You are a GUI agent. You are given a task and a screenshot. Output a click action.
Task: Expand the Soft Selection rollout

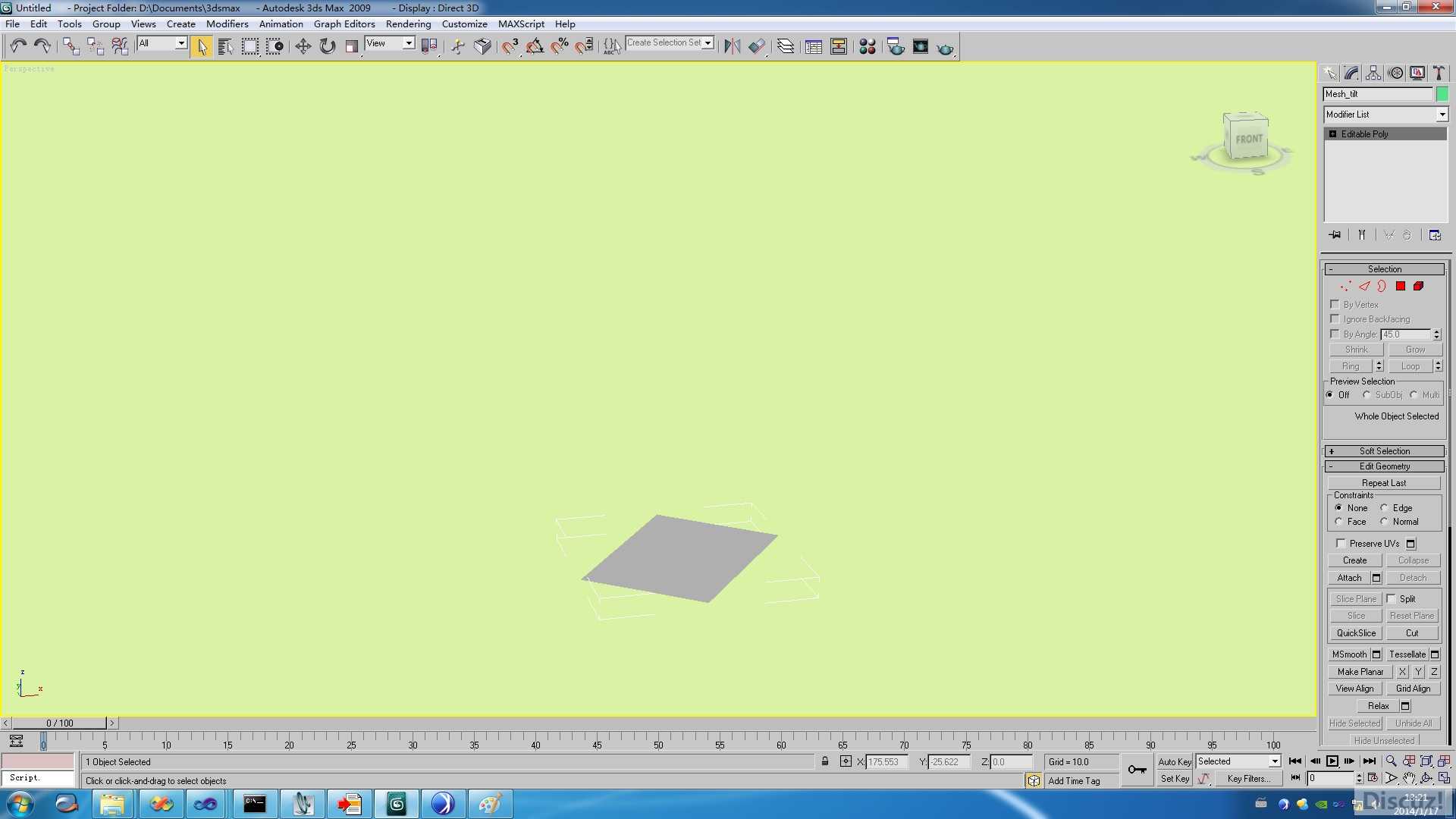coord(1384,450)
